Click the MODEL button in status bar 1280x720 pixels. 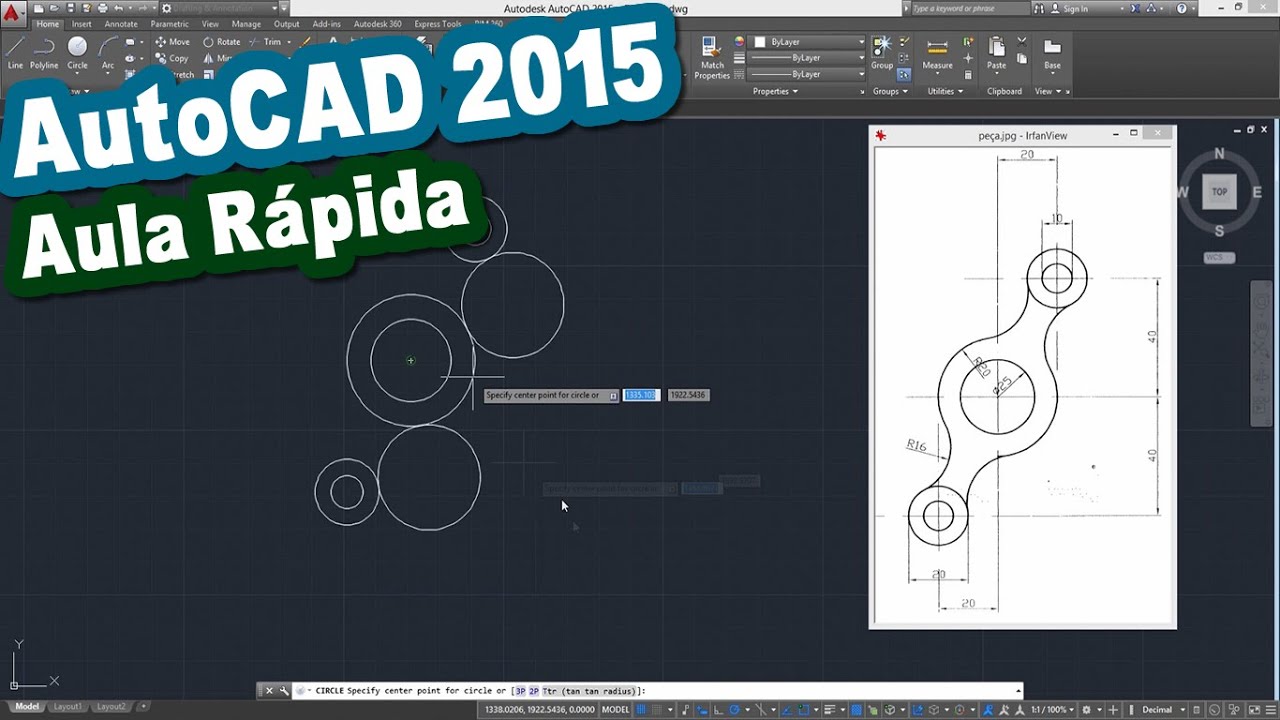click(616, 710)
